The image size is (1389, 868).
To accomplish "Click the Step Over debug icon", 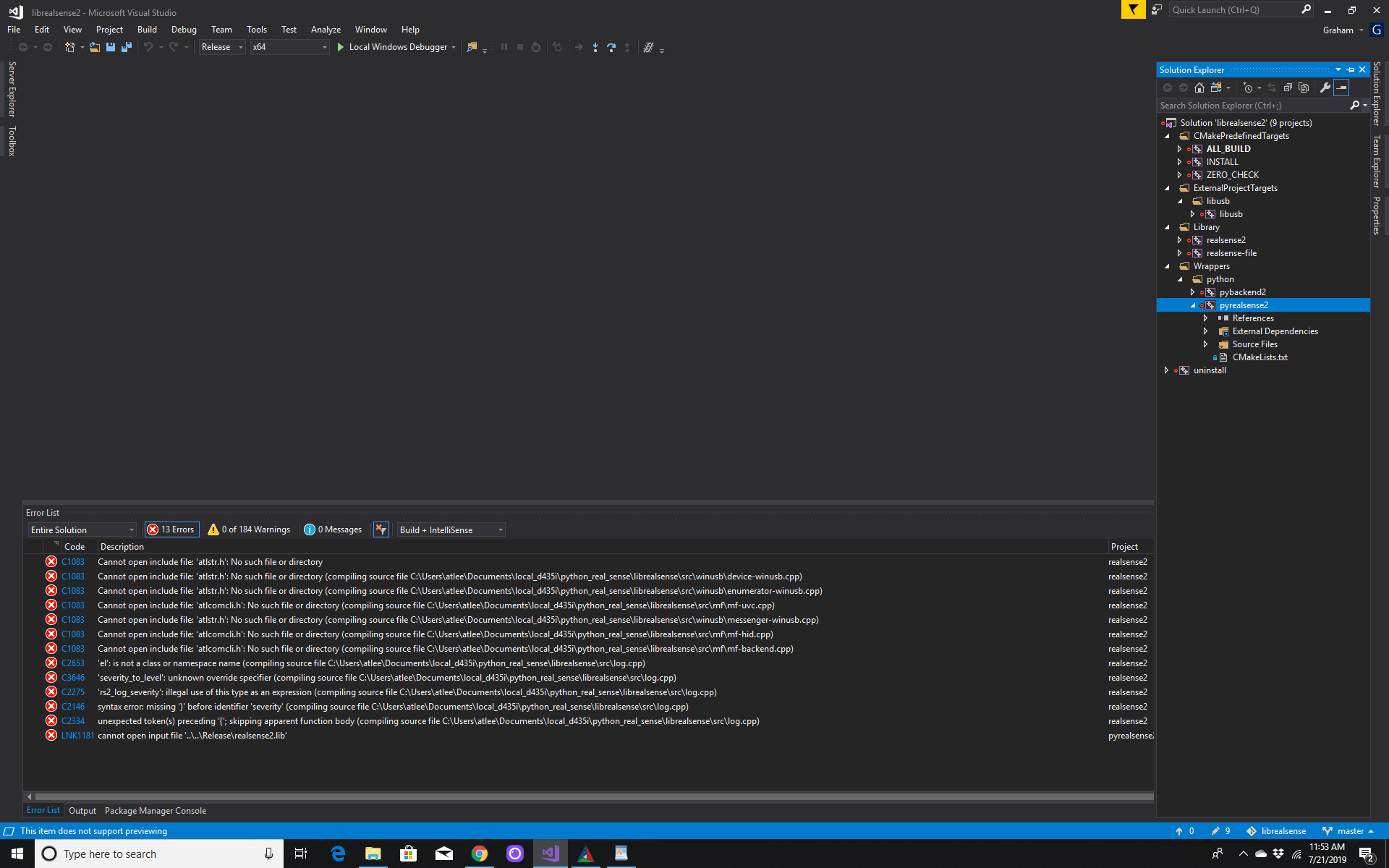I will tap(611, 47).
